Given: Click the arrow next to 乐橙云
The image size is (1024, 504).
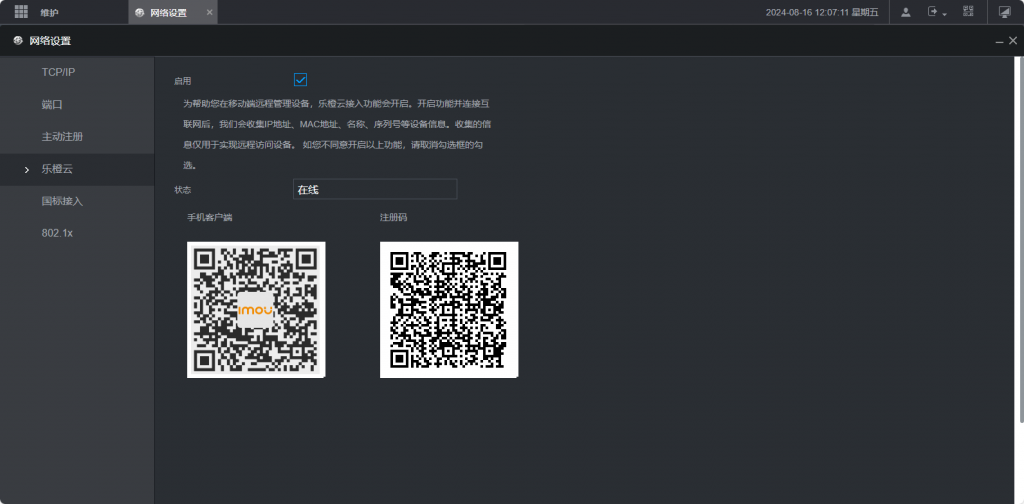Looking at the screenshot, I should (27, 170).
